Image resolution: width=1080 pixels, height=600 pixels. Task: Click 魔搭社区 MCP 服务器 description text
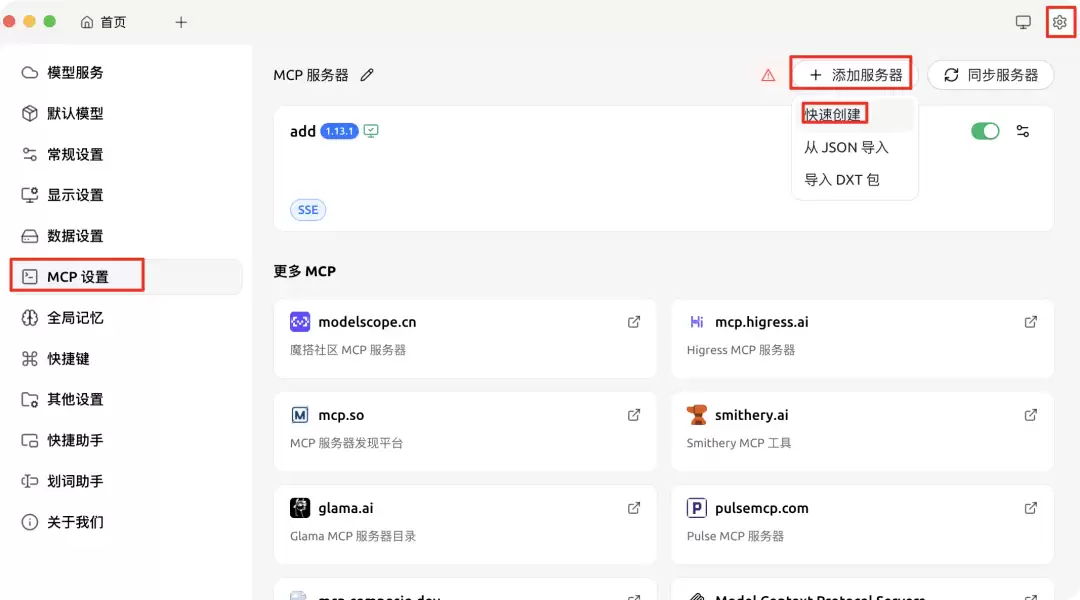click(348, 350)
